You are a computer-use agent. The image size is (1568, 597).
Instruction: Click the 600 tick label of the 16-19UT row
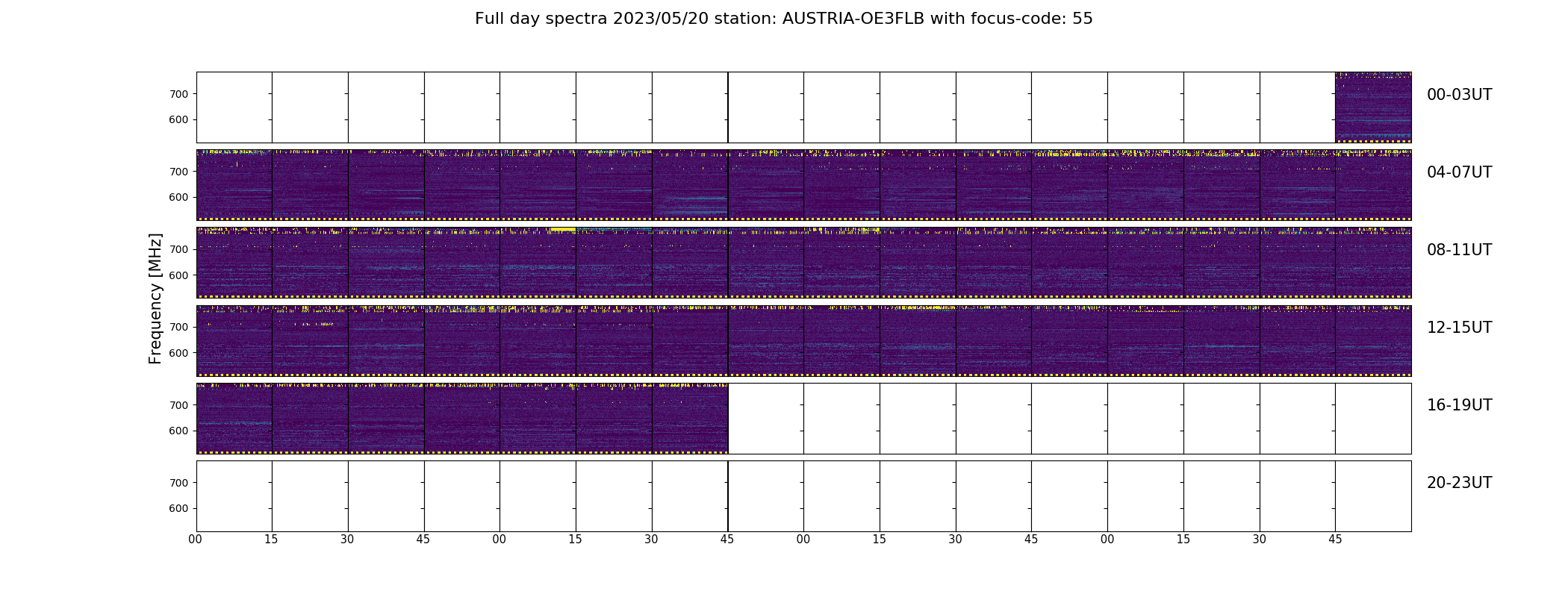179,431
